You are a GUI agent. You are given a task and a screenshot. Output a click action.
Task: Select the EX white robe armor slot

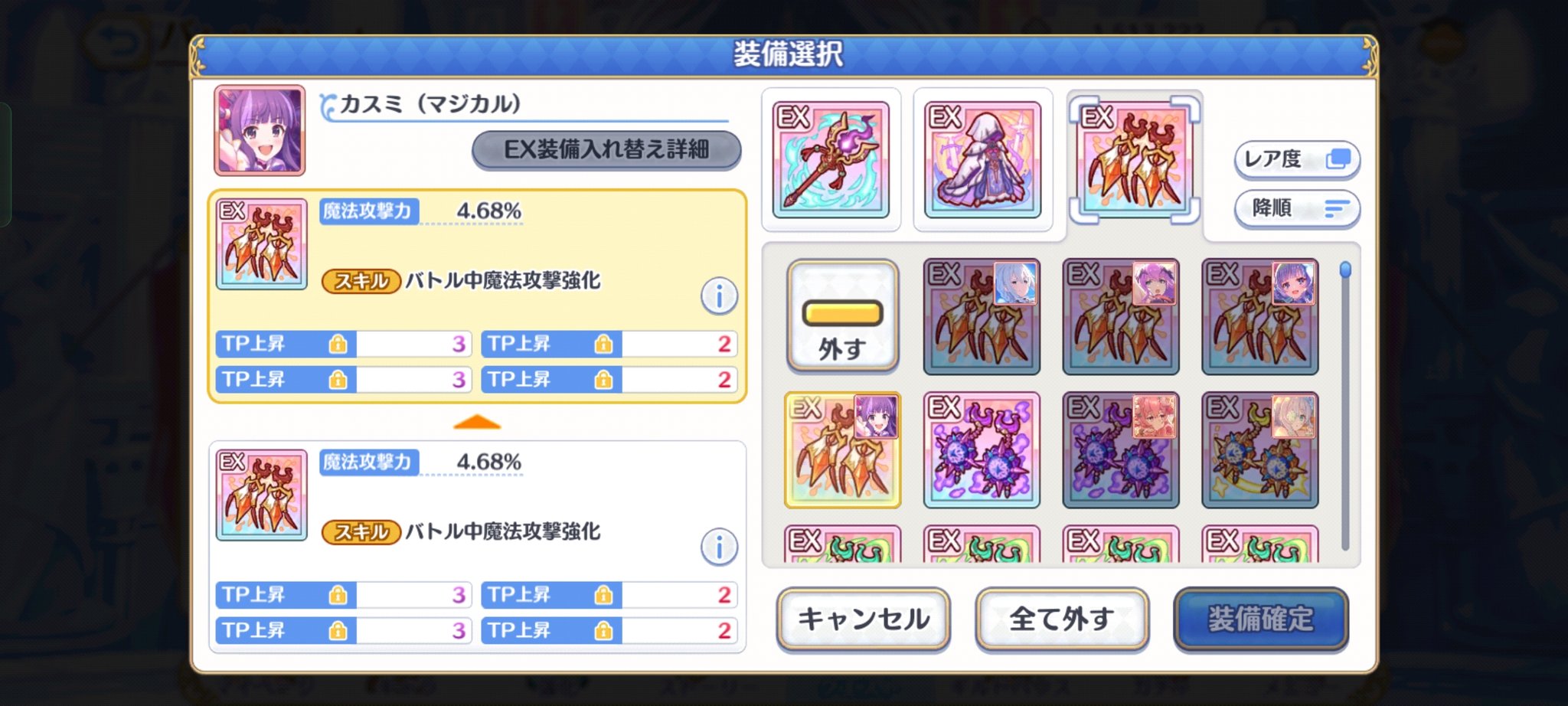pos(982,160)
